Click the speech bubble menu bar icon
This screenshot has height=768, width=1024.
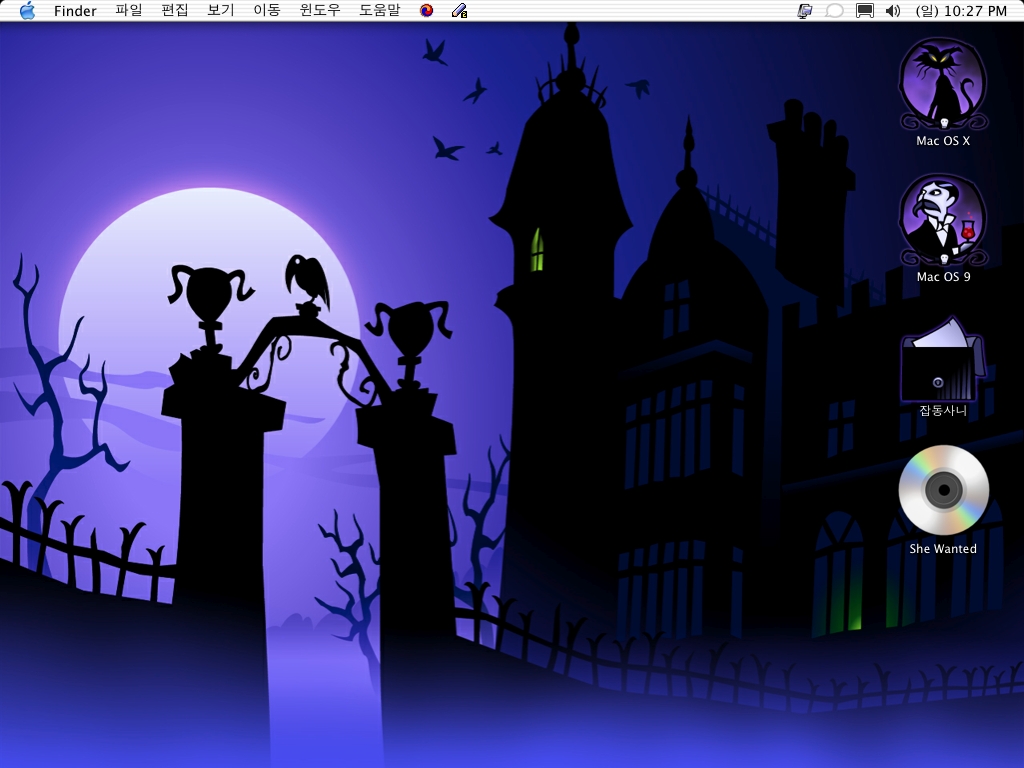[x=834, y=11]
